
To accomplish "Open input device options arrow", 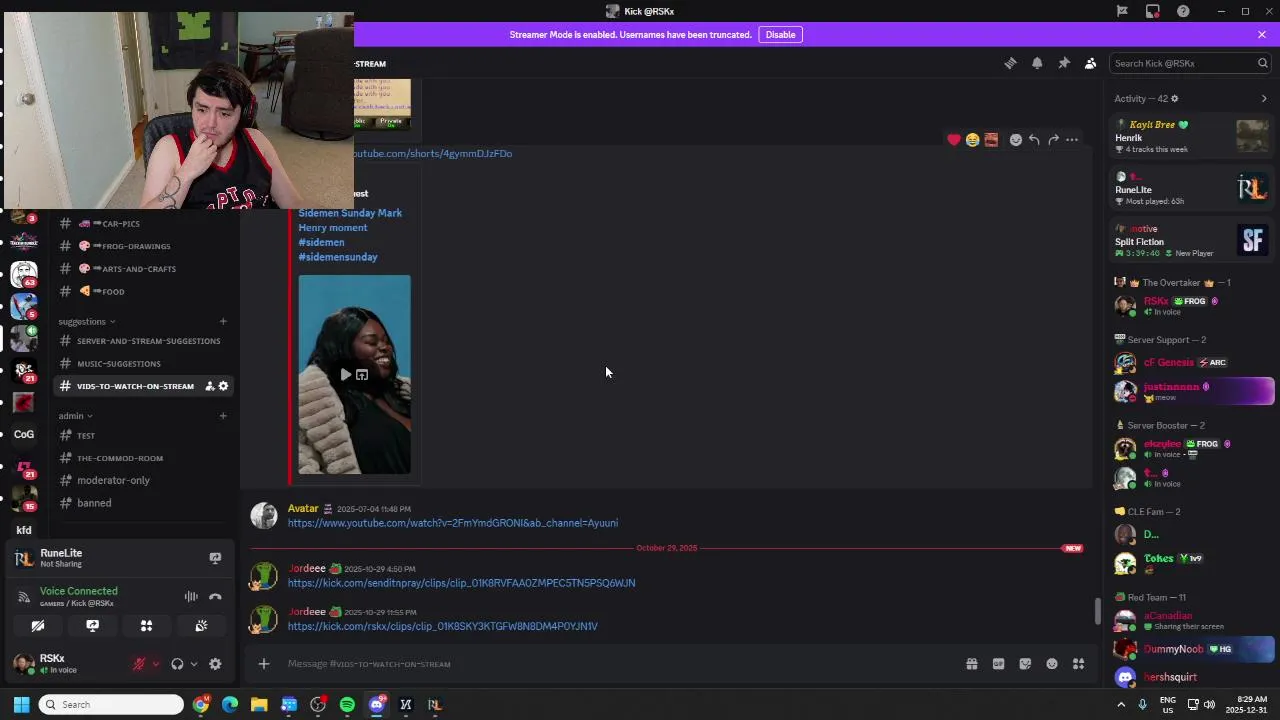I will [156, 664].
